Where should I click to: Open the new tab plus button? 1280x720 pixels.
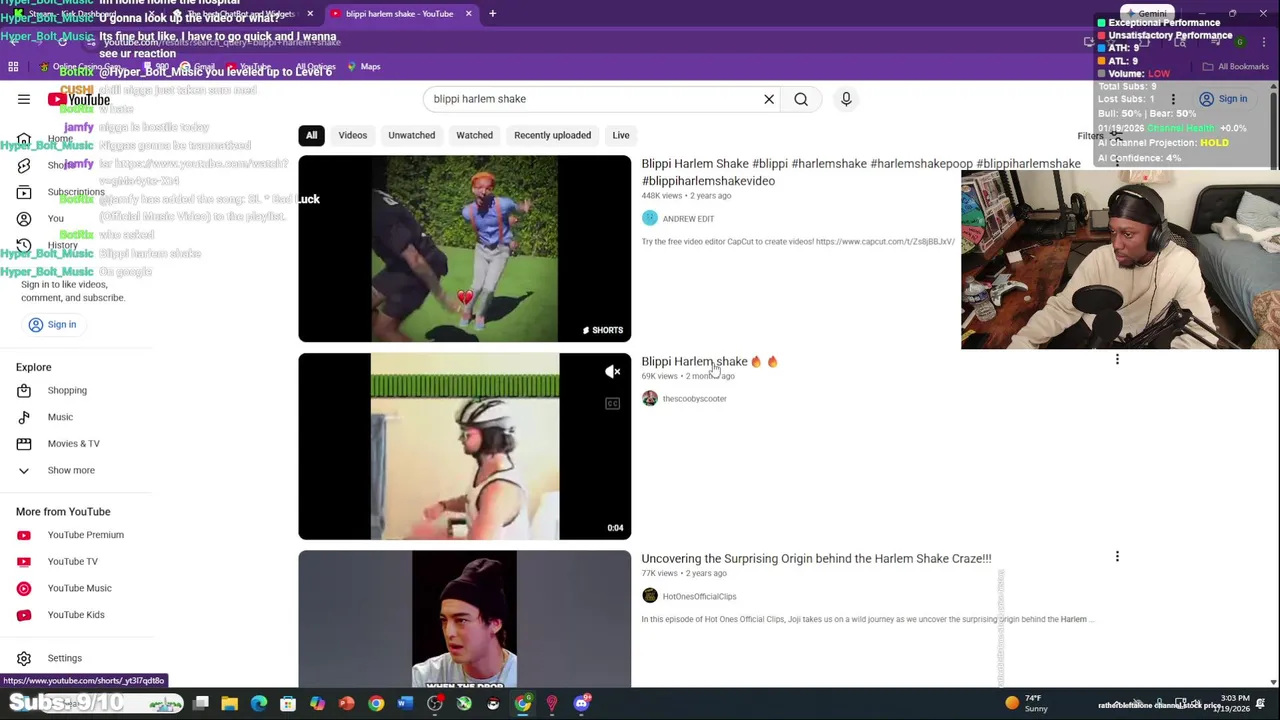492,14
